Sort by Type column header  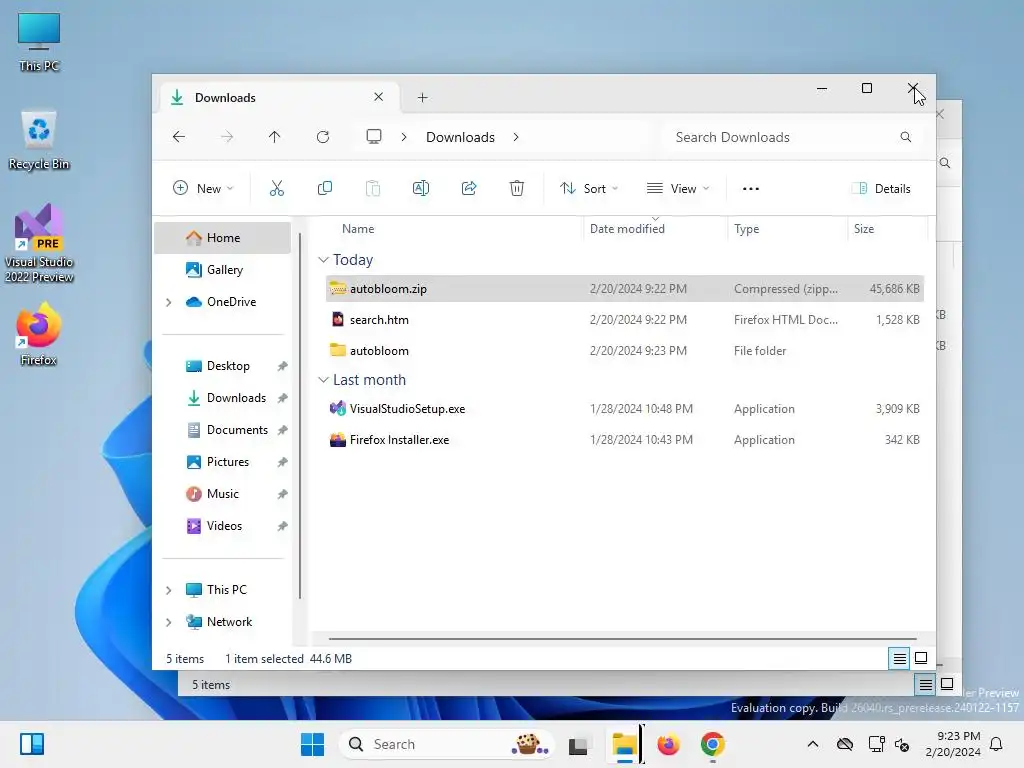746,229
